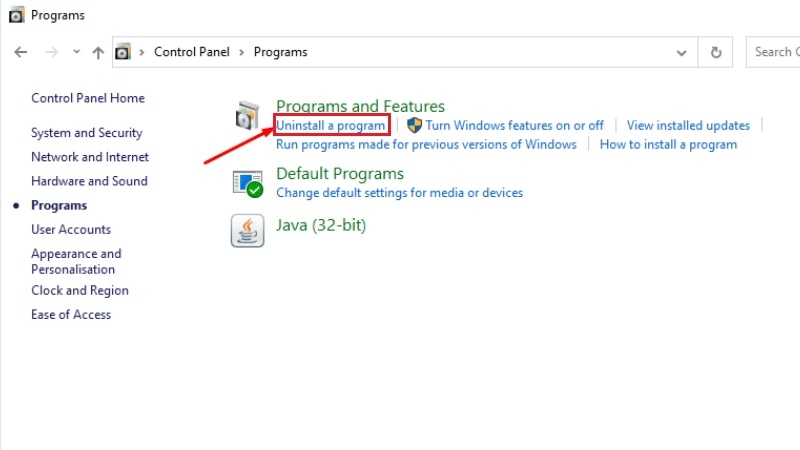Open the Java (32-bit) heading
The height and width of the screenshot is (450, 800).
(x=321, y=226)
